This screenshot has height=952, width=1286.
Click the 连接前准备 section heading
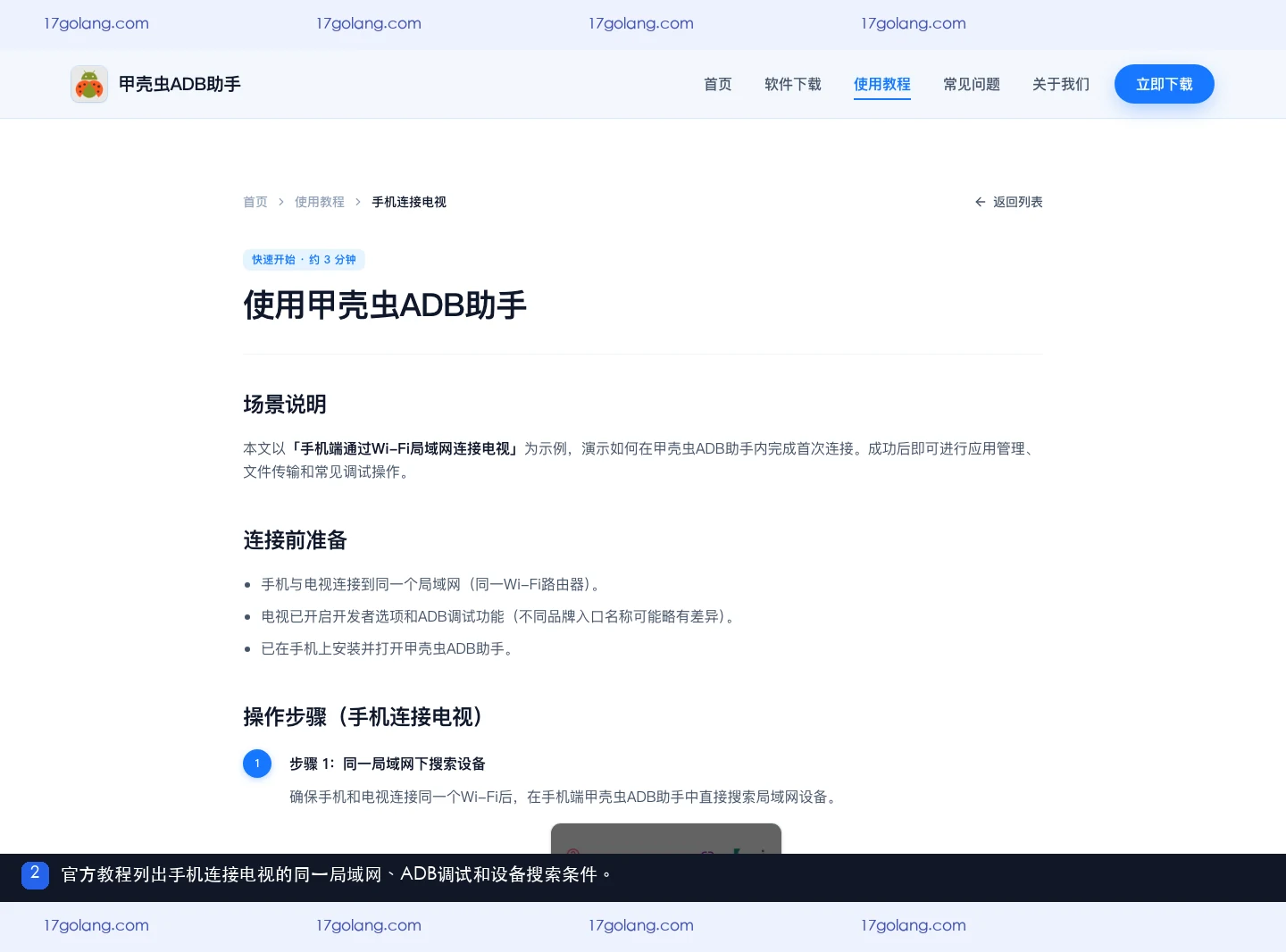click(x=295, y=540)
